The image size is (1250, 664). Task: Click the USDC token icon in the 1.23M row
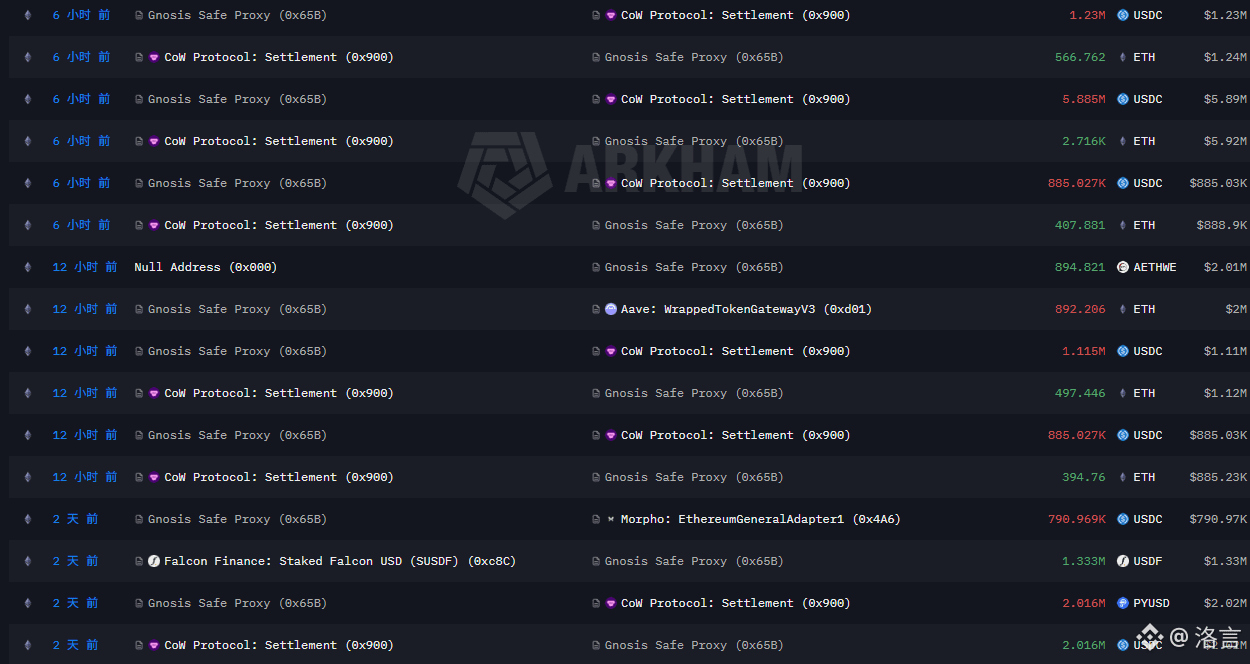[x=1122, y=15]
